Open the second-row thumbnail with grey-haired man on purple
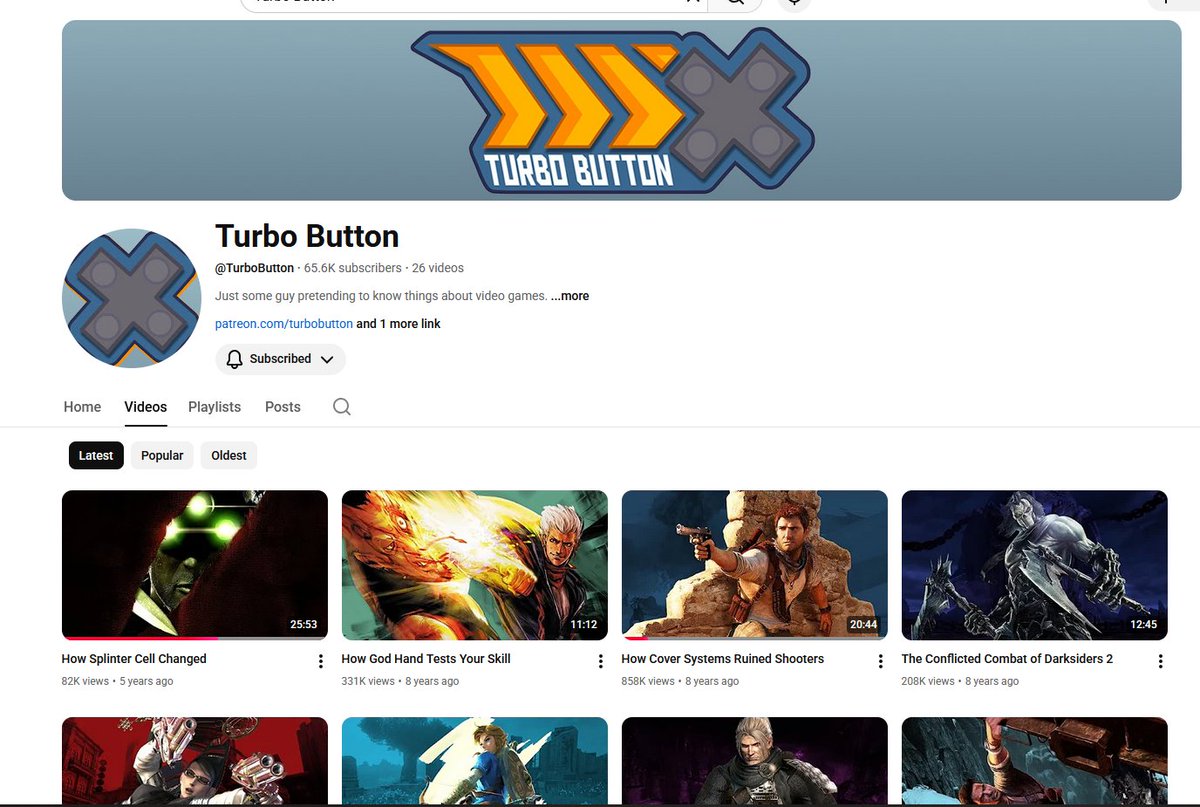 pos(755,760)
